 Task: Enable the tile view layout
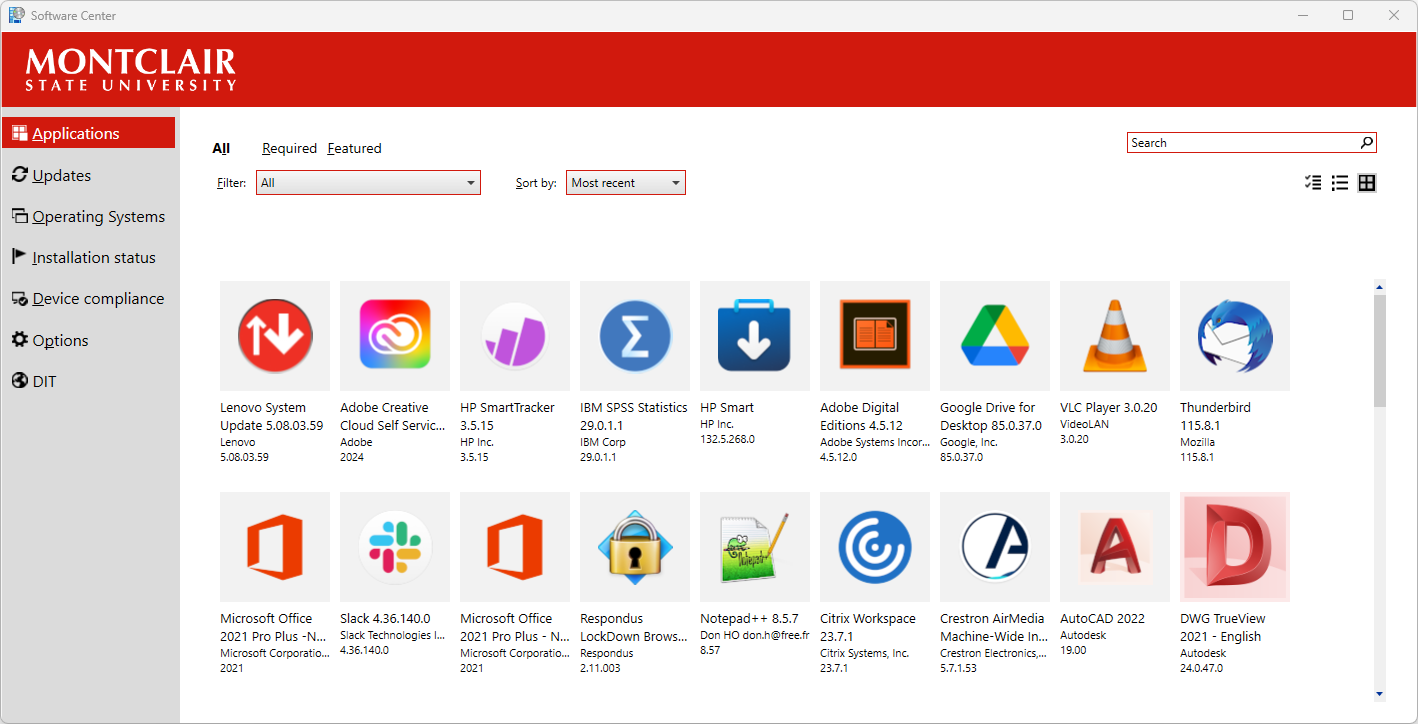[x=1367, y=183]
